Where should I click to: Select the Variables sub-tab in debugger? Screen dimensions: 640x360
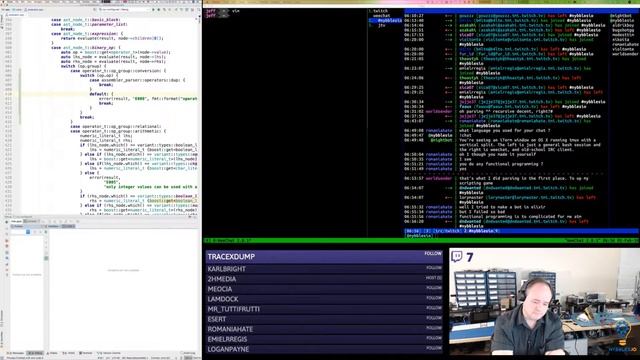pos(53,226)
